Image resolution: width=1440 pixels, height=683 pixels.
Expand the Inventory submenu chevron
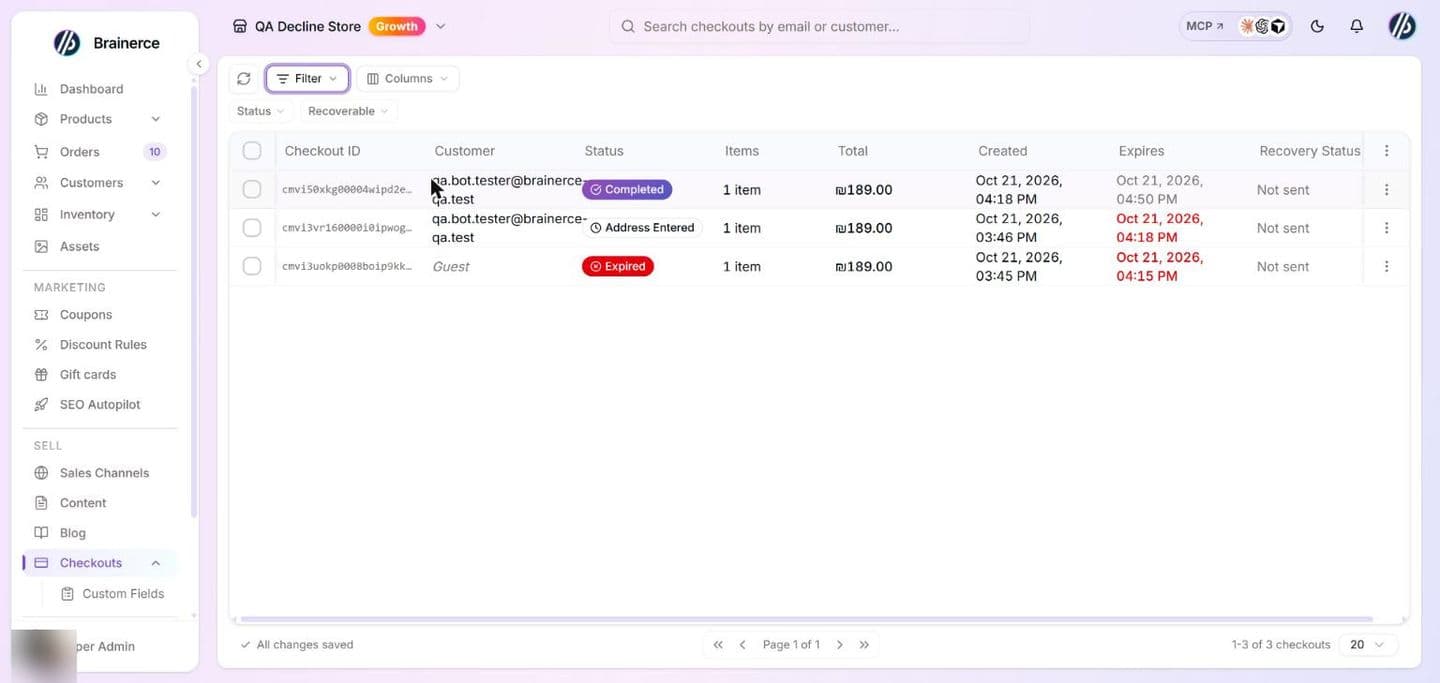tap(155, 214)
